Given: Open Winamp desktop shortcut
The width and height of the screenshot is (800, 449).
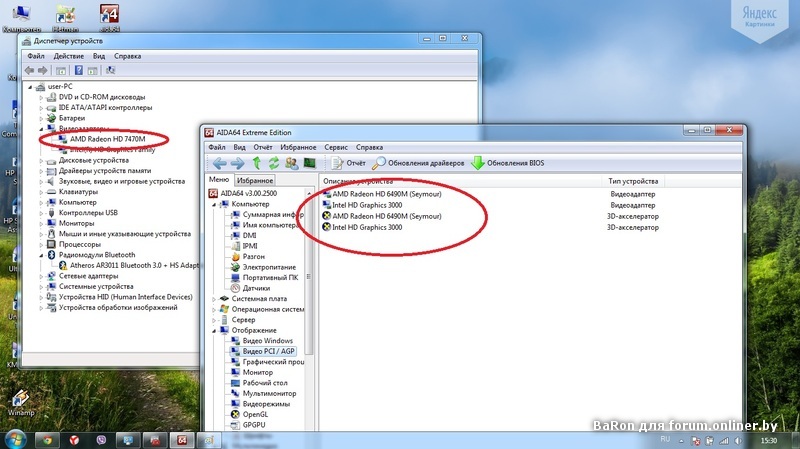Looking at the screenshot, I should pos(20,403).
